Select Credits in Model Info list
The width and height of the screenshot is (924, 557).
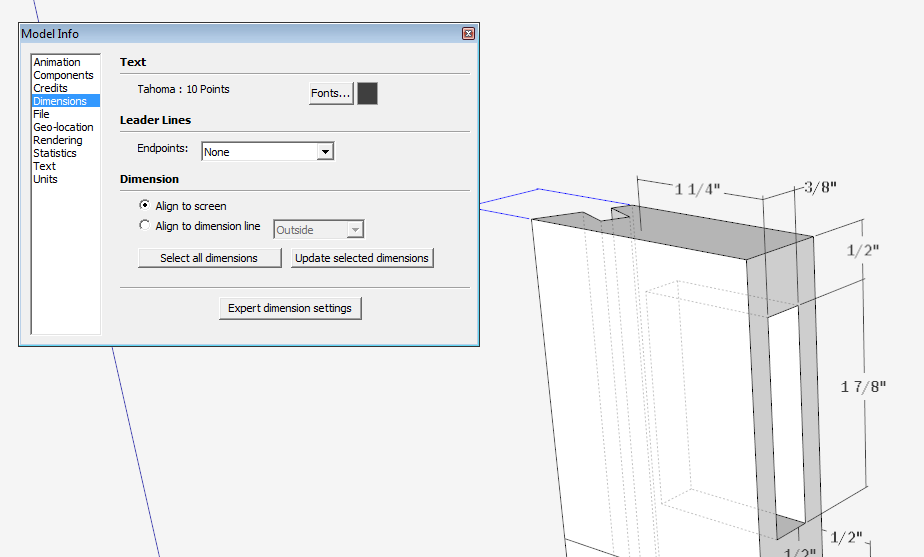[50, 88]
